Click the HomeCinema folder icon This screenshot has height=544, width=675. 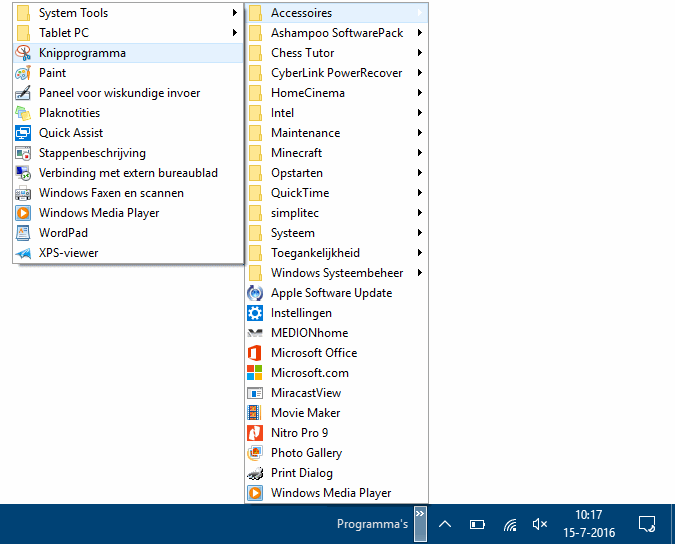[255, 93]
